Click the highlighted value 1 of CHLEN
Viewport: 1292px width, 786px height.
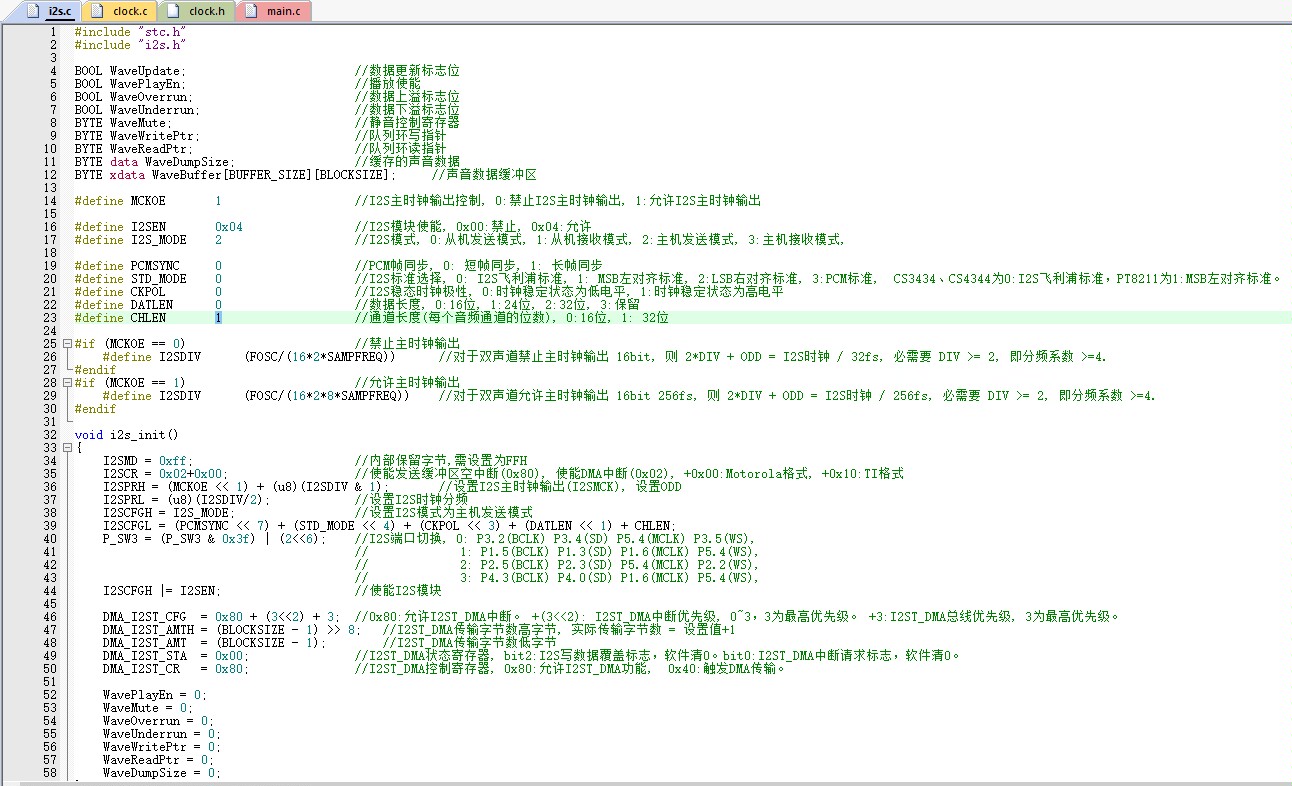tap(218, 317)
